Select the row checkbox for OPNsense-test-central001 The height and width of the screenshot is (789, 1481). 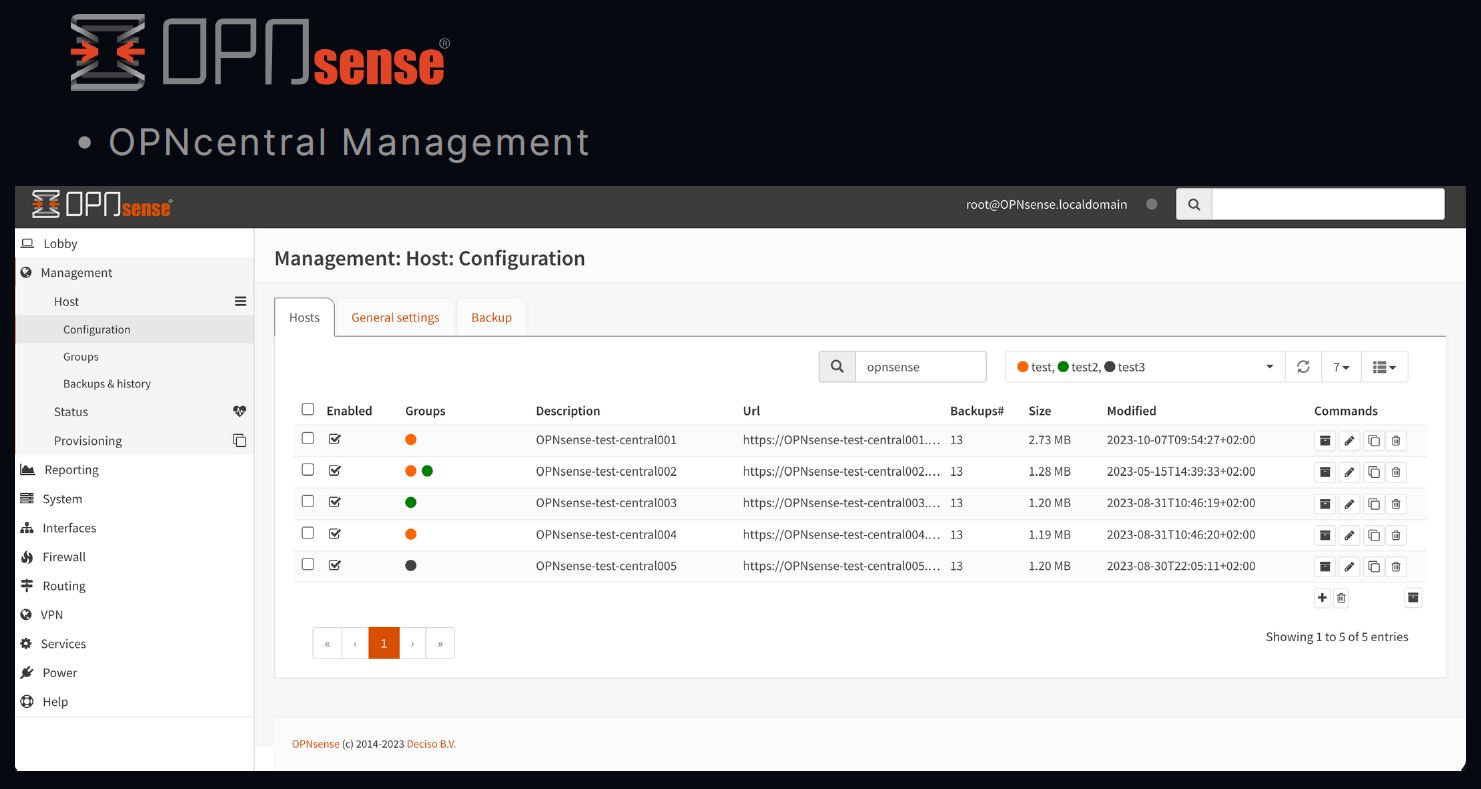[x=308, y=438]
